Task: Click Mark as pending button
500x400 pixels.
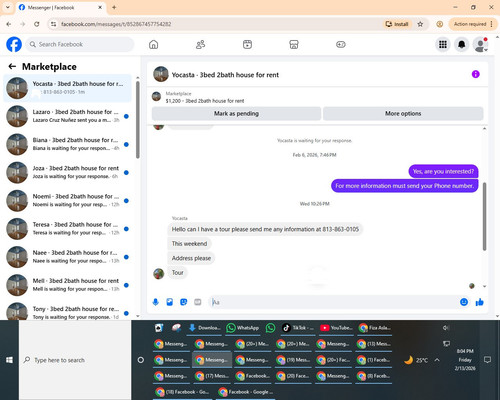Action: tap(236, 113)
